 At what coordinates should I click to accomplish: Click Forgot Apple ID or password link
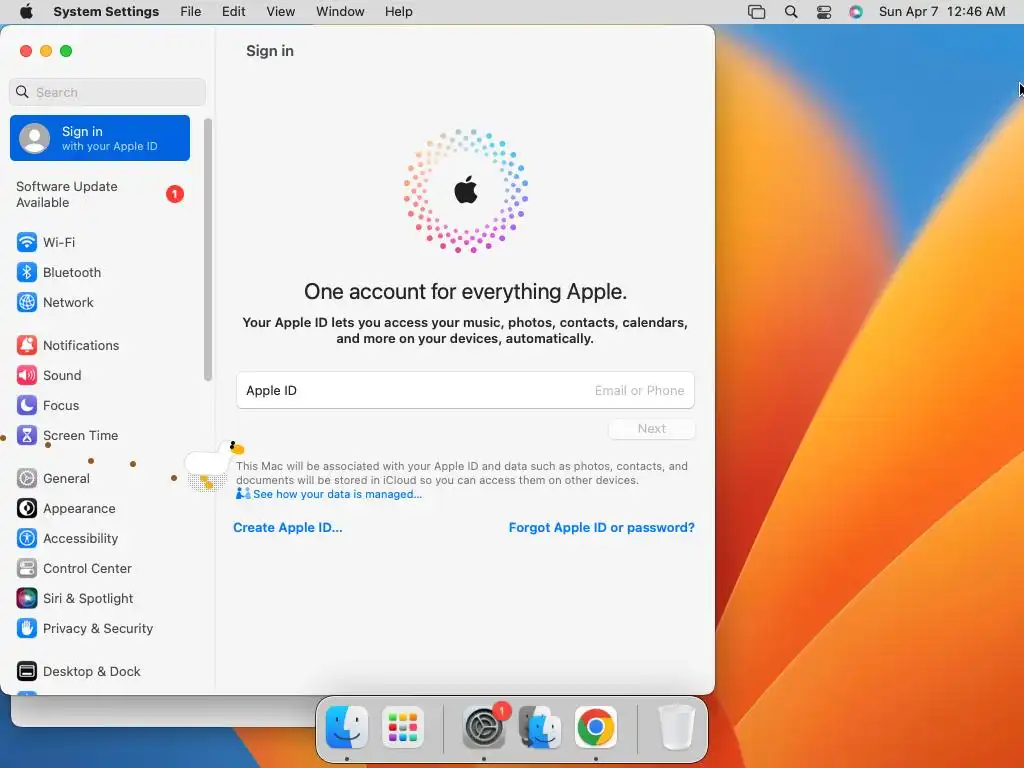pyautogui.click(x=601, y=528)
